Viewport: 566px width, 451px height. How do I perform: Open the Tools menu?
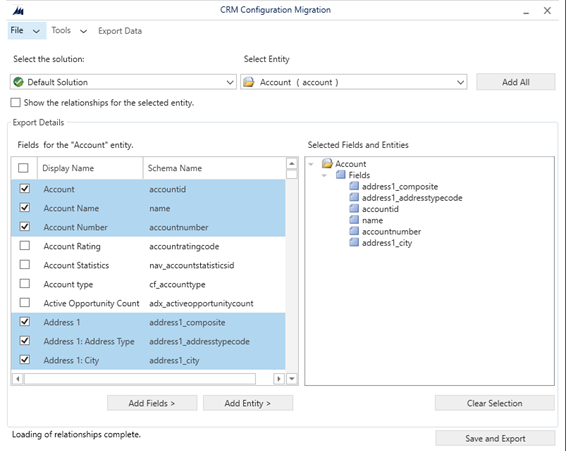click(x=69, y=31)
